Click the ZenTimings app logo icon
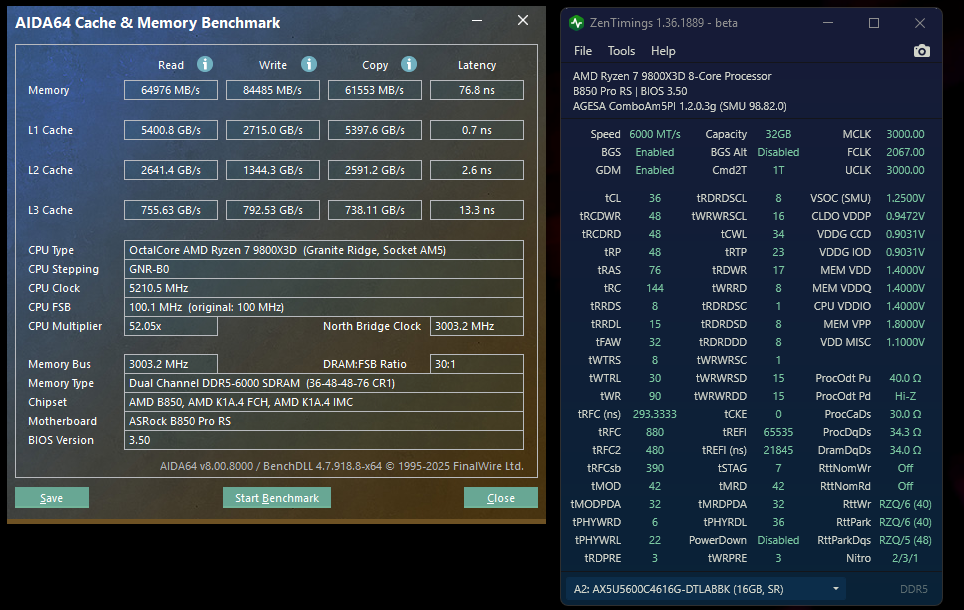This screenshot has height=610, width=964. (x=576, y=23)
